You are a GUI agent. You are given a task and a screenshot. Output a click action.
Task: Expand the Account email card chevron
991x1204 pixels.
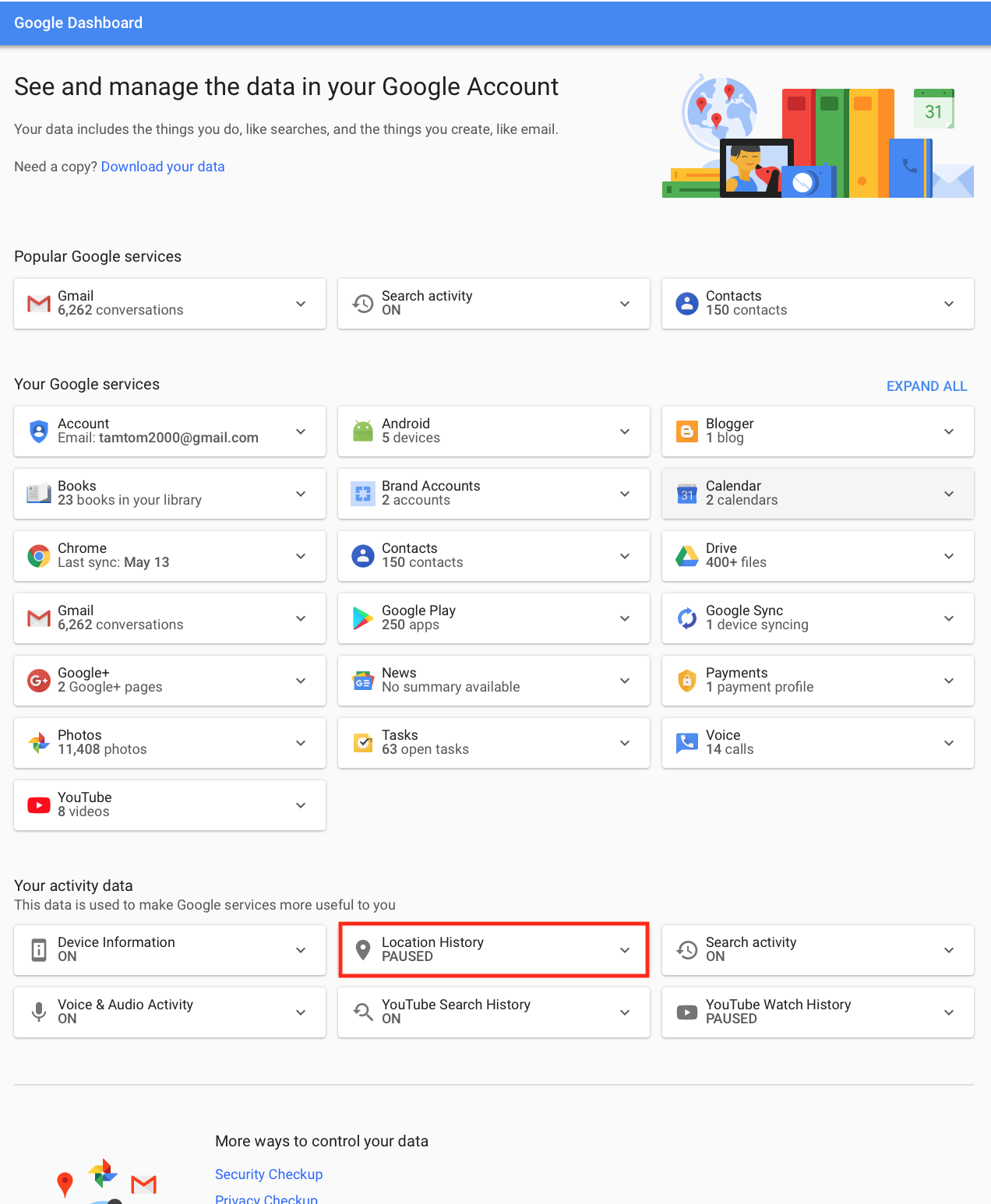pyautogui.click(x=301, y=431)
